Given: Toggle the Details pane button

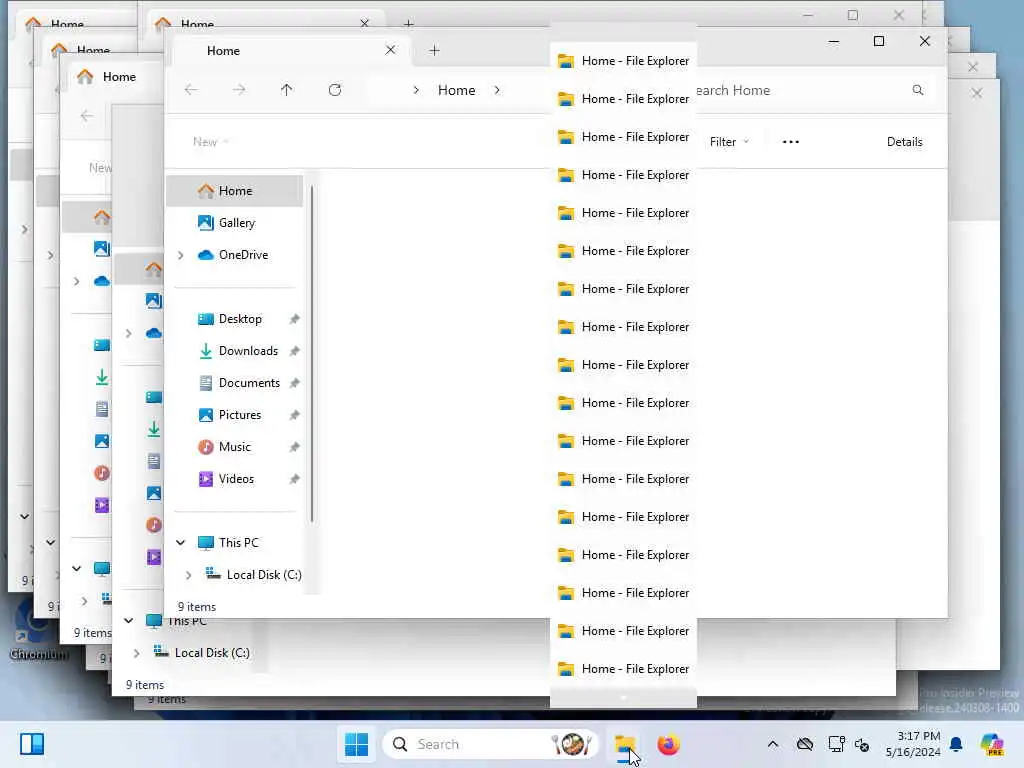Looking at the screenshot, I should tap(904, 142).
